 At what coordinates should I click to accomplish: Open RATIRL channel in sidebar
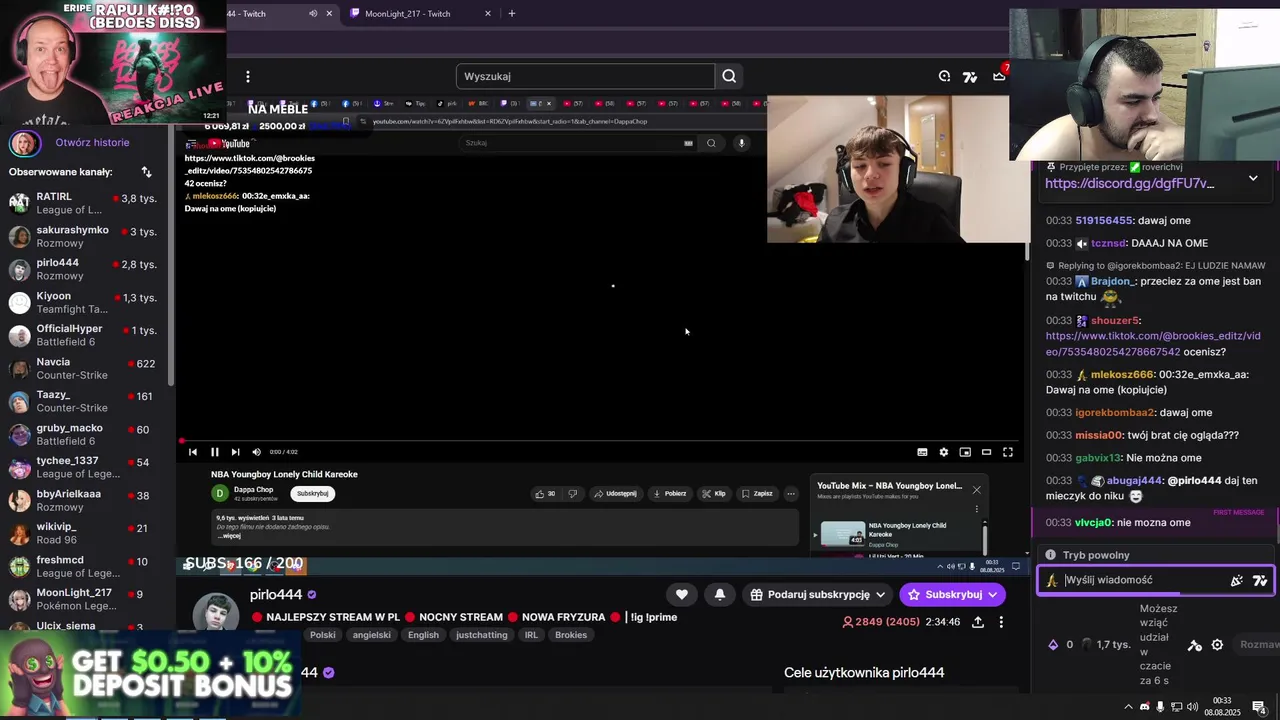(x=88, y=203)
